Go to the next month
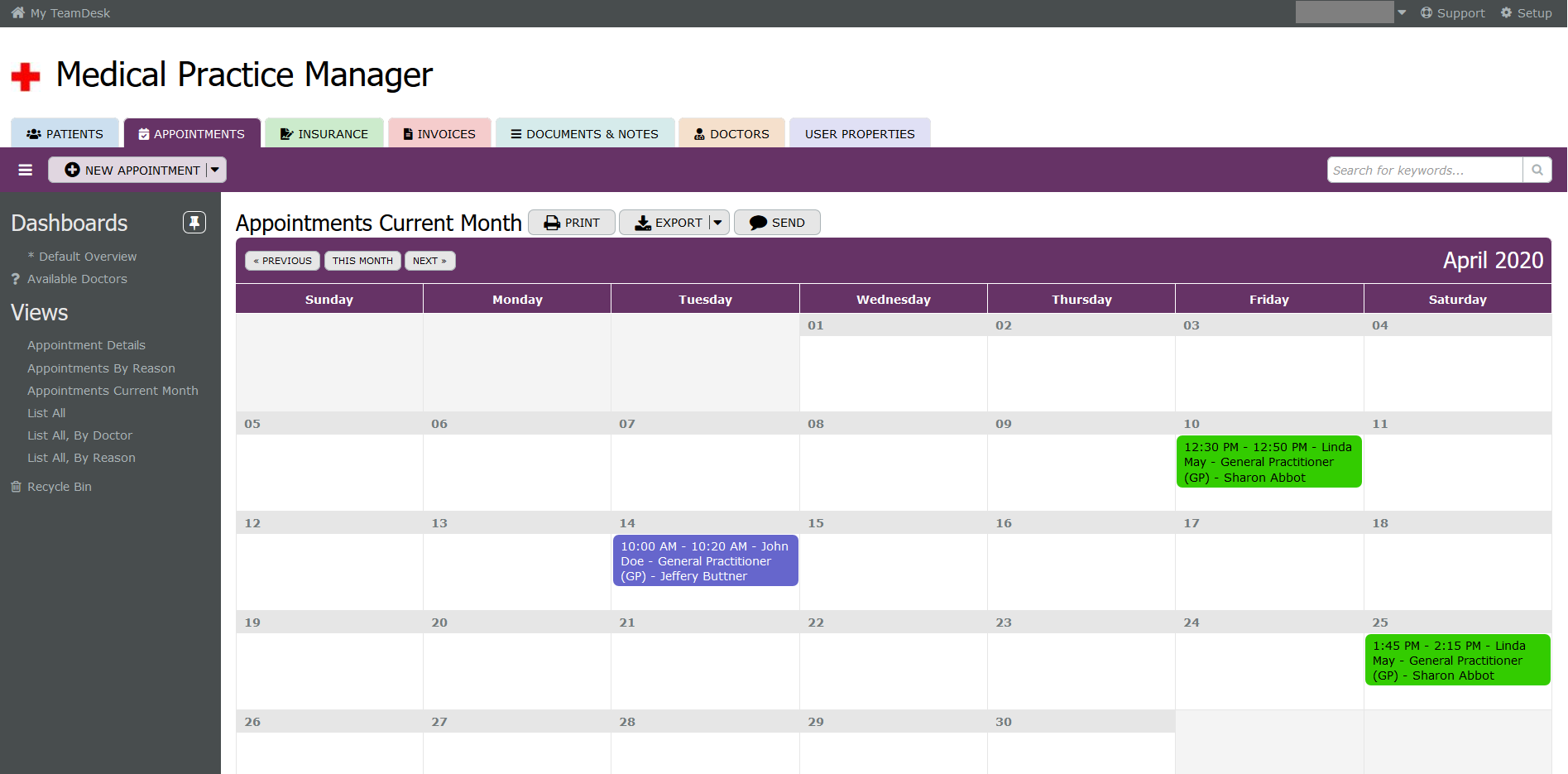The height and width of the screenshot is (774, 1568). tap(429, 261)
